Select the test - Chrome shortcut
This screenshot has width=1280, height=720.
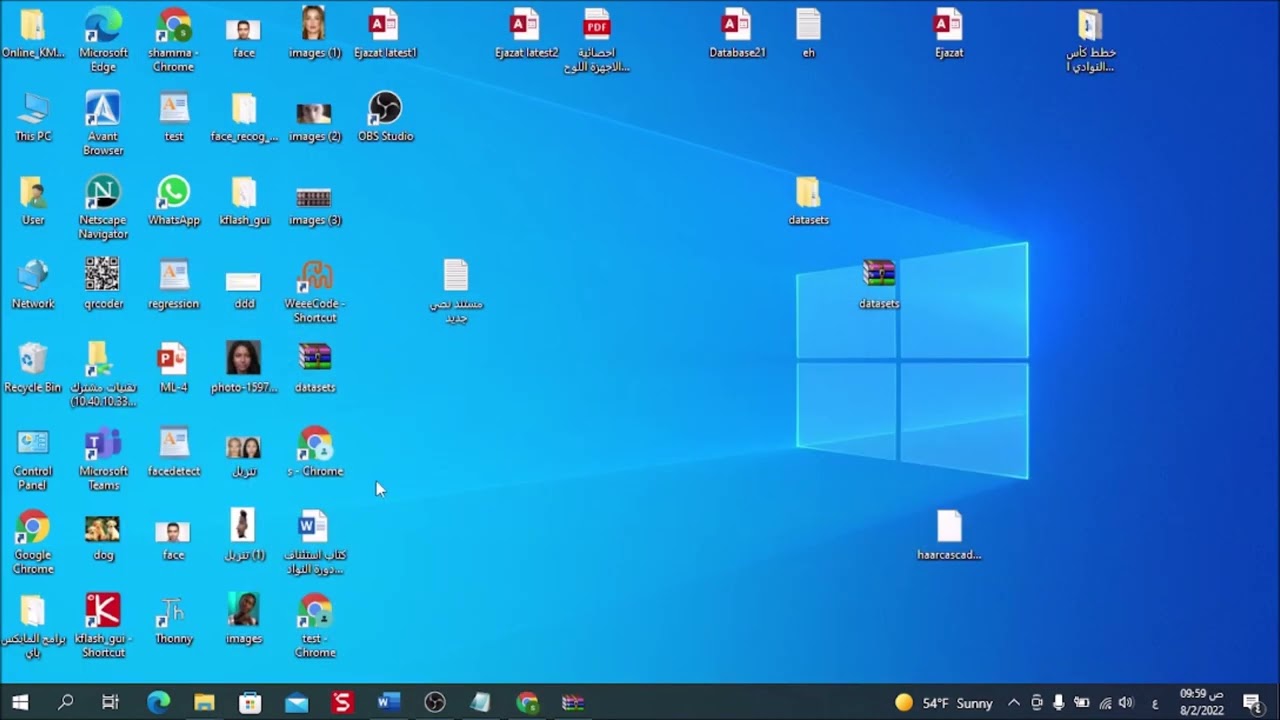(315, 627)
